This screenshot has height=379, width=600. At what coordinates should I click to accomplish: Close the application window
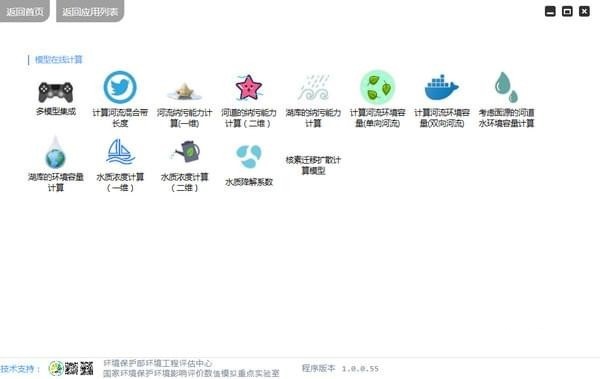click(x=584, y=11)
